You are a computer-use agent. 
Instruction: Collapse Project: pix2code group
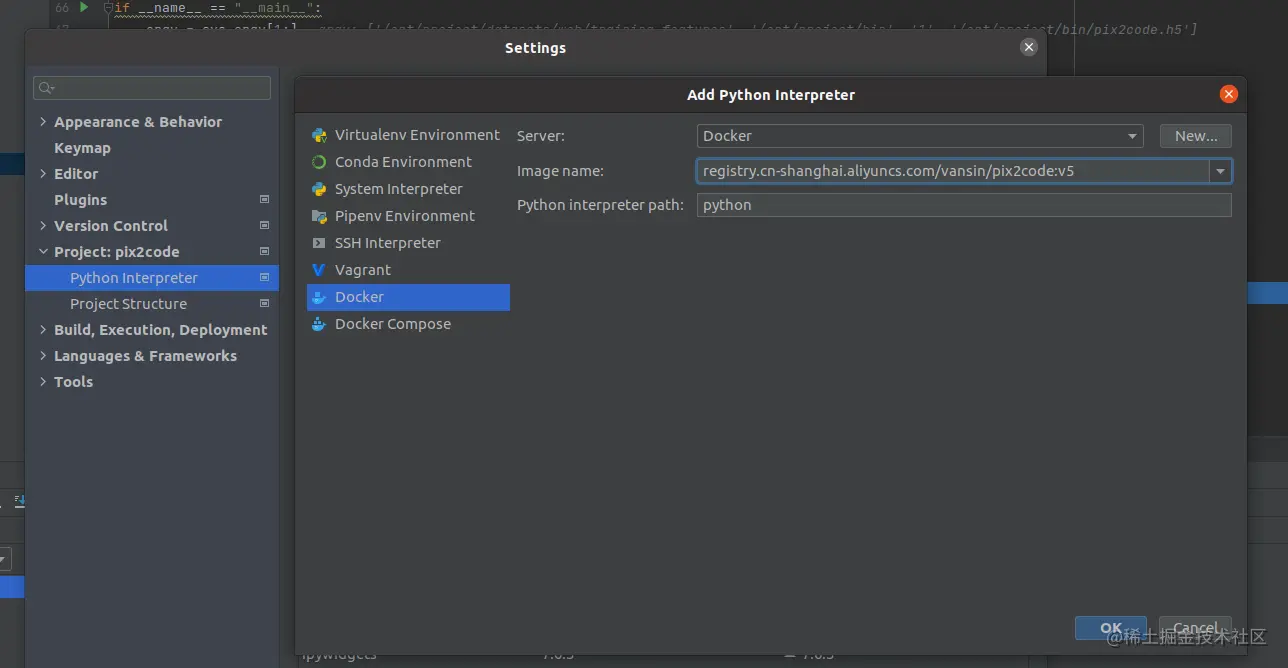(x=43, y=252)
